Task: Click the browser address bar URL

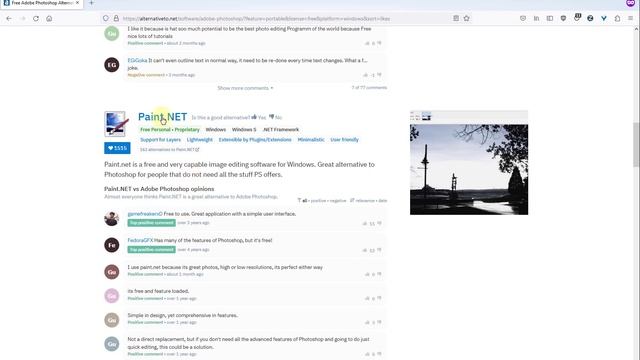Action: [256, 18]
